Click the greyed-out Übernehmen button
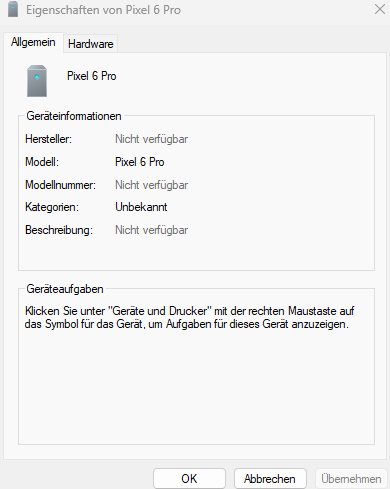Image resolution: width=390 pixels, height=489 pixels. (x=351, y=479)
